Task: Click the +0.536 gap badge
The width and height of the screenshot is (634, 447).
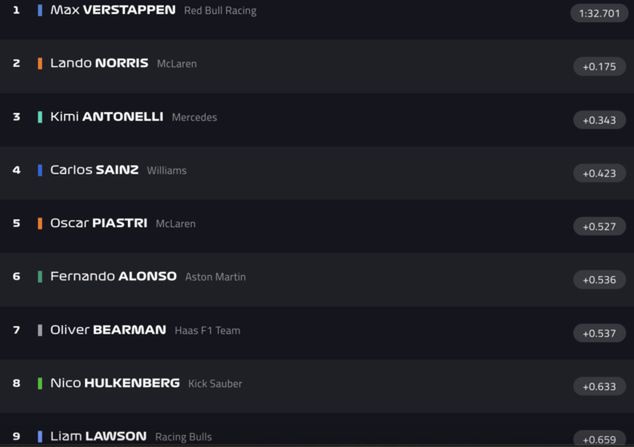Action: pyautogui.click(x=599, y=280)
